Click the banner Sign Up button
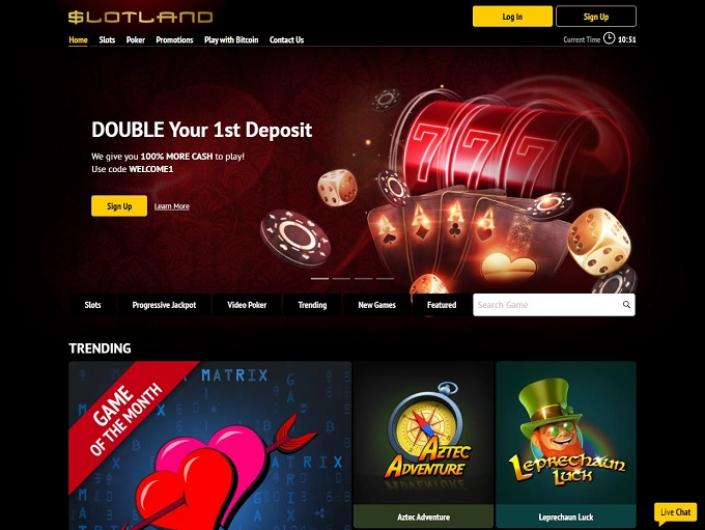 [x=119, y=206]
